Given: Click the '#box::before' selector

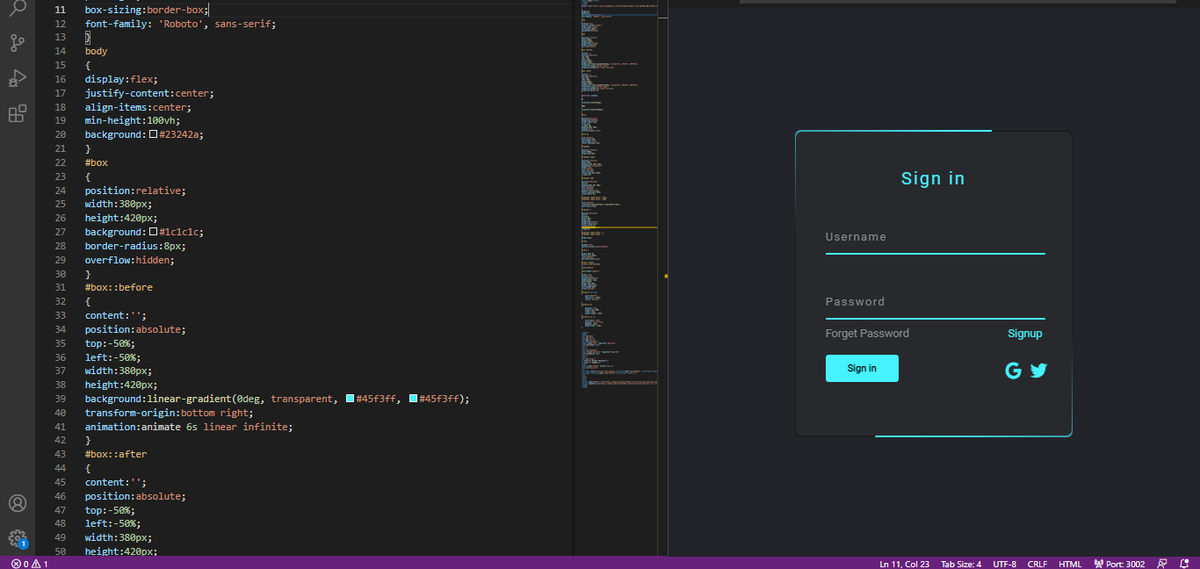Looking at the screenshot, I should coord(119,287).
